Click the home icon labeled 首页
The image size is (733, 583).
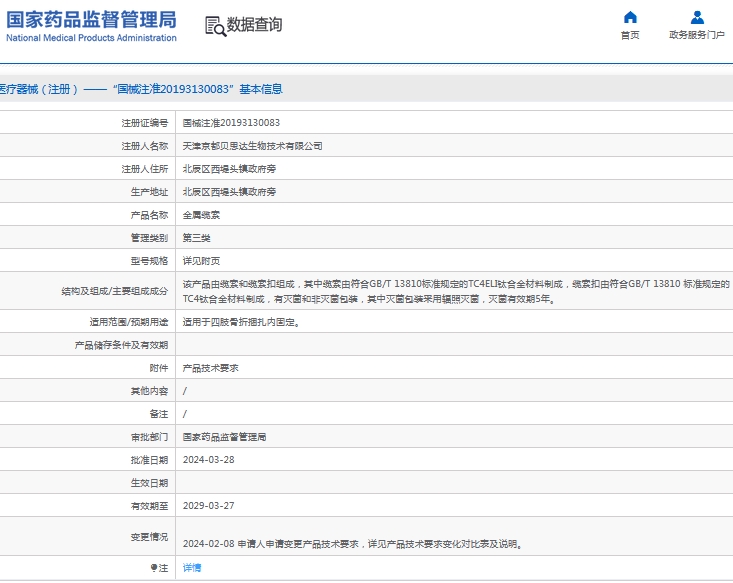(630, 17)
